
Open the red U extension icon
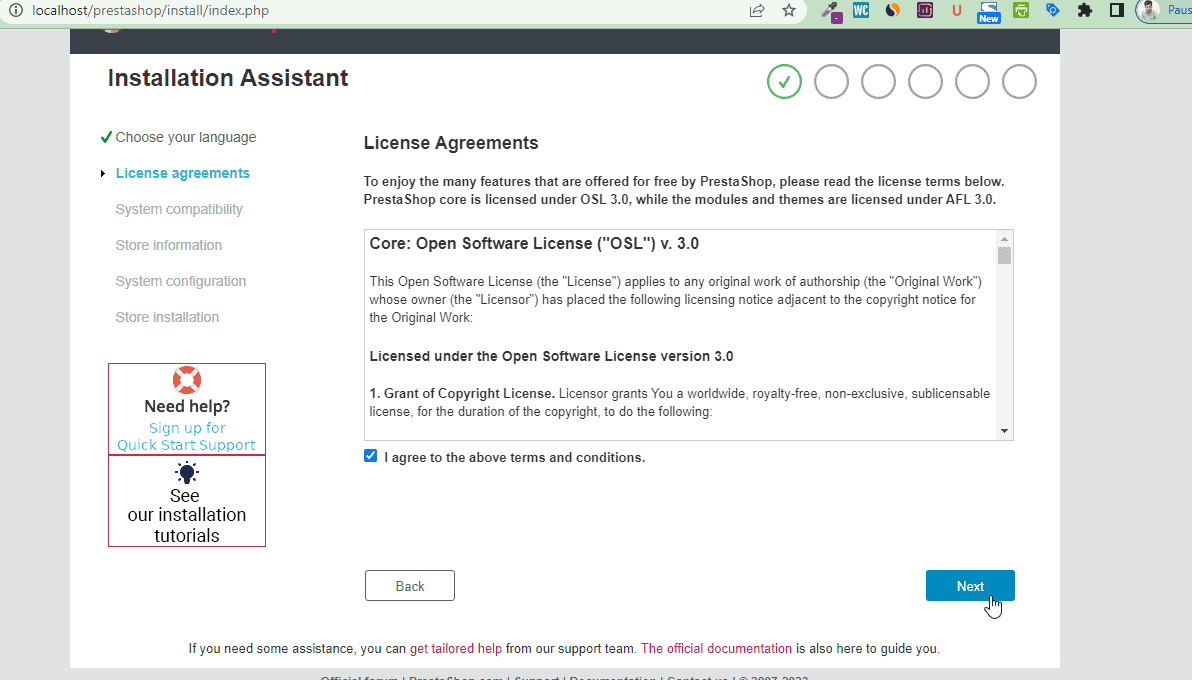[x=956, y=11]
